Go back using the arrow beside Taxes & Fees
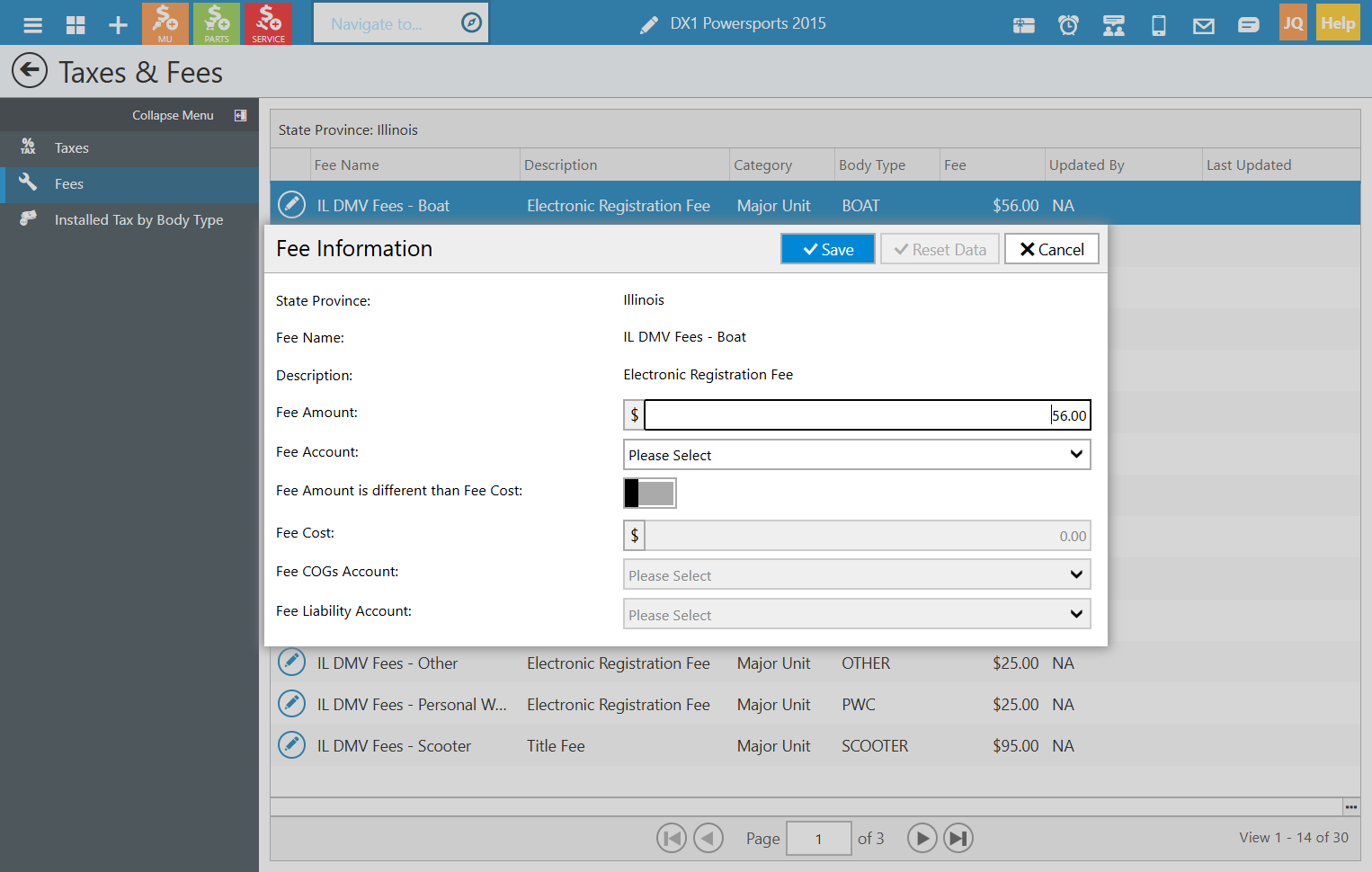This screenshot has height=872, width=1372. pos(30,70)
